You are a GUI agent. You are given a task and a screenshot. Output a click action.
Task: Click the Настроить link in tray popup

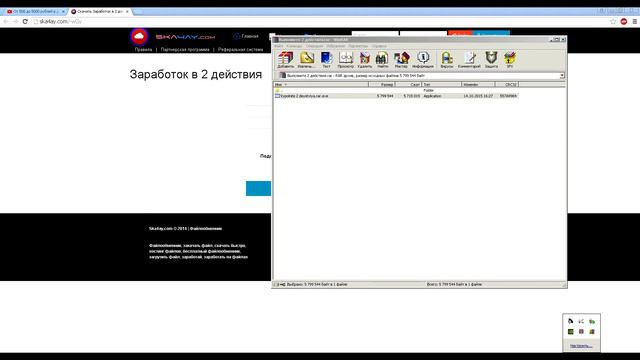581,346
